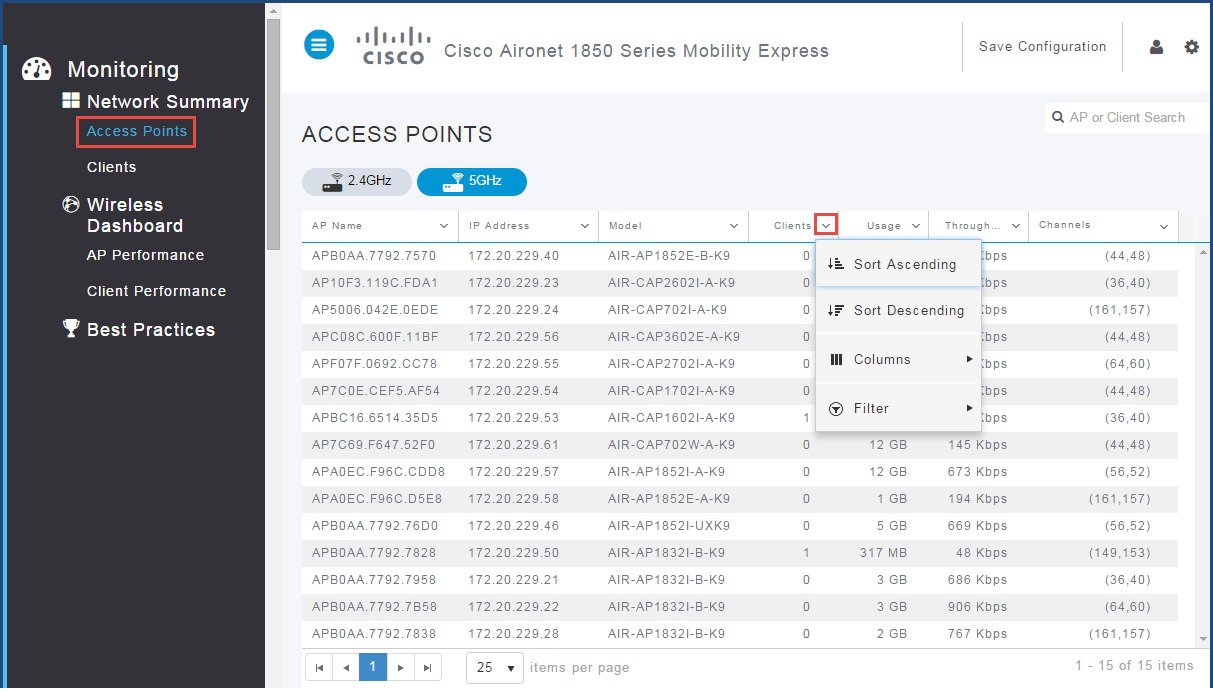This screenshot has height=691, width=1213.
Task: Open the settings gear icon
Action: (x=1191, y=47)
